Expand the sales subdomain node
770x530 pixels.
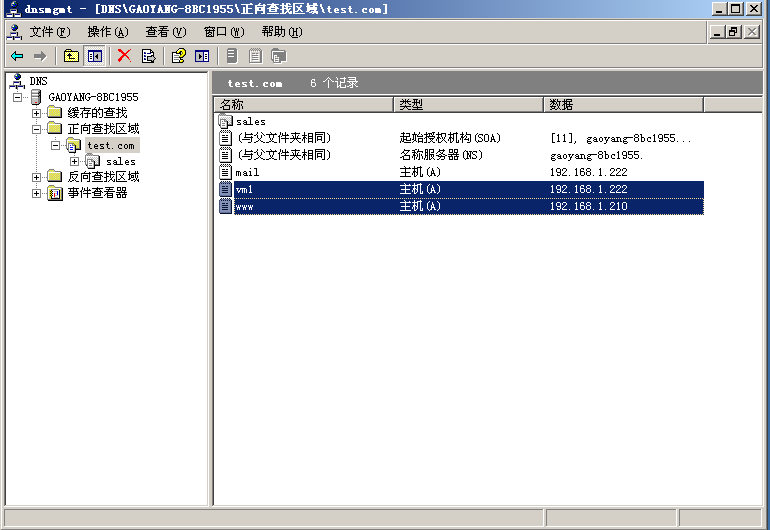[74, 161]
